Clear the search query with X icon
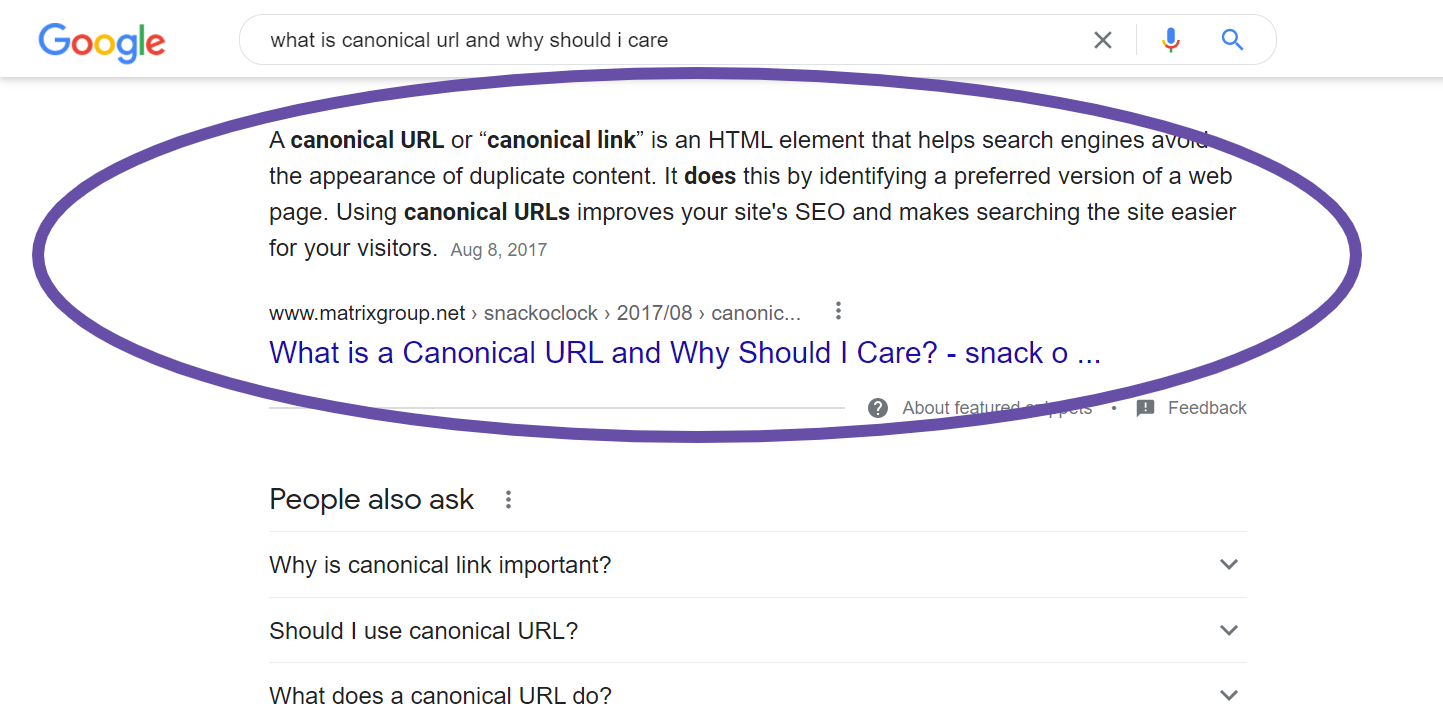Screen dimensions: 1443x710 click(x=1102, y=40)
